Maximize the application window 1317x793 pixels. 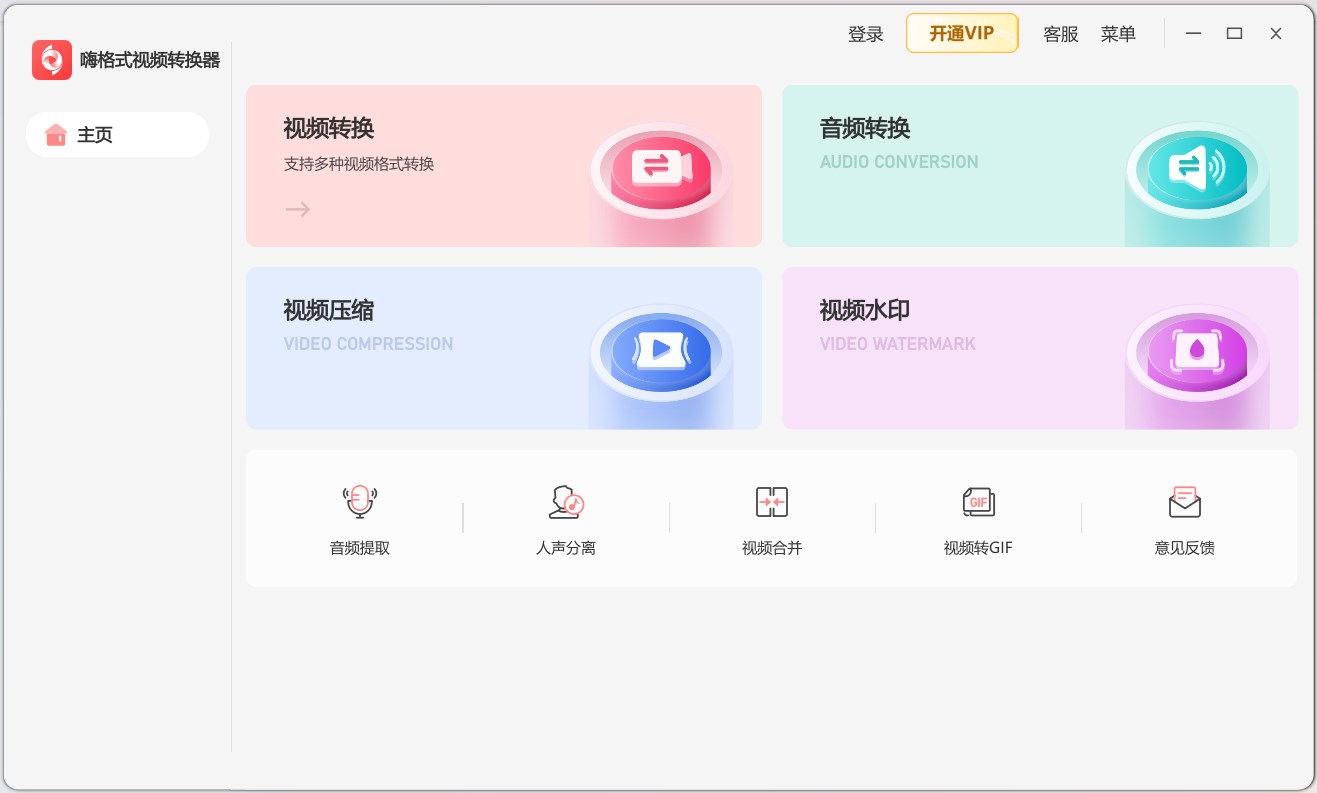pos(1234,34)
